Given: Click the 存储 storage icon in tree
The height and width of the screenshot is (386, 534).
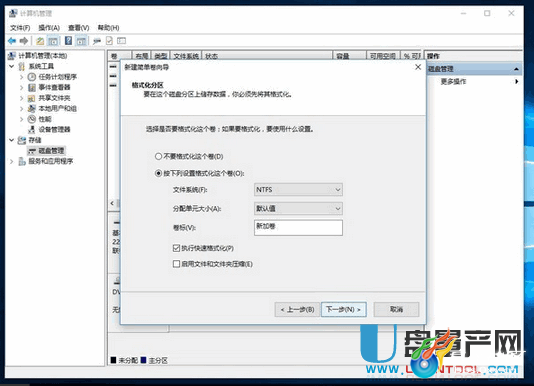Looking at the screenshot, I should click(22, 140).
